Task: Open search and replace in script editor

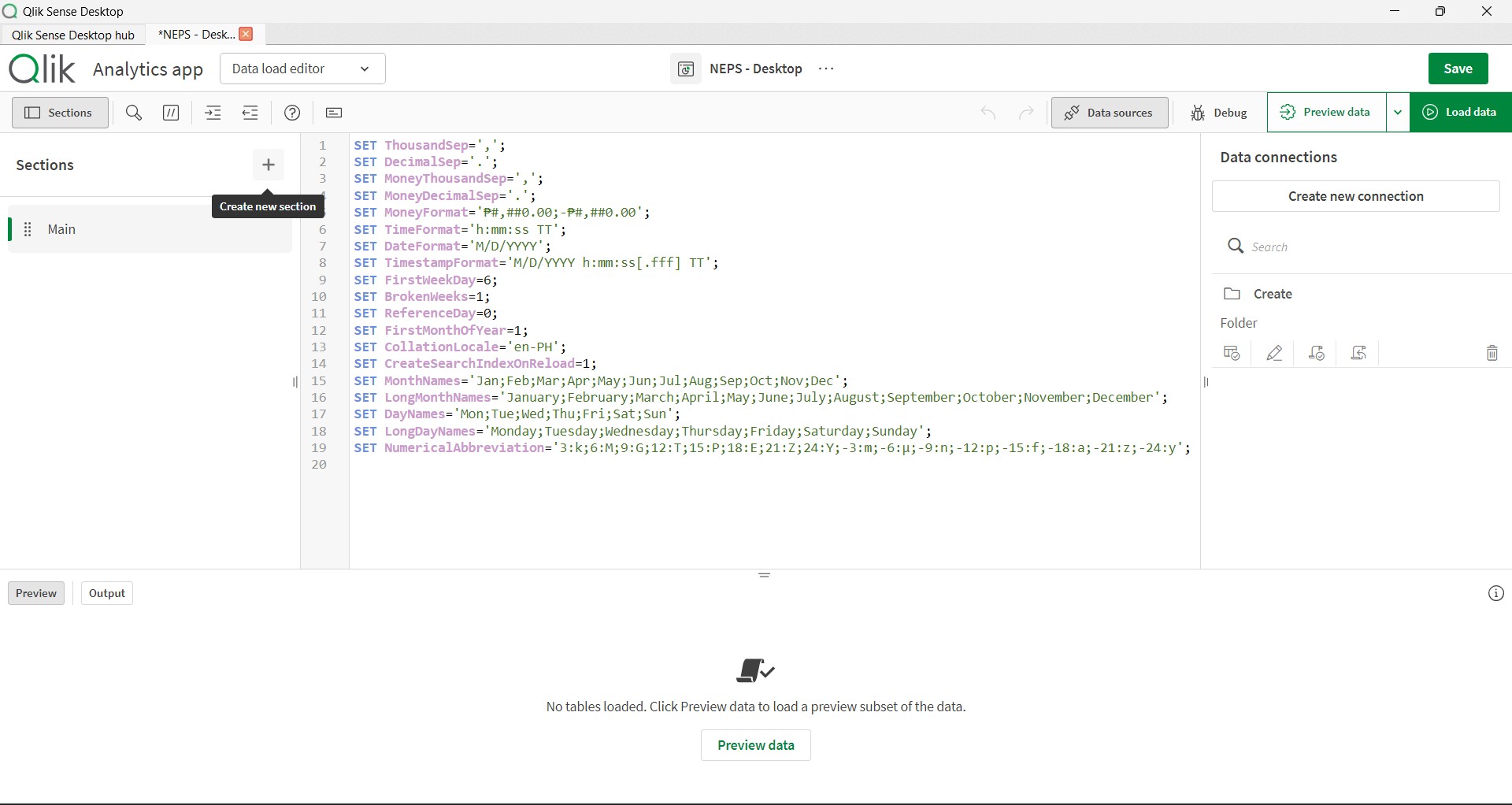Action: coord(134,113)
